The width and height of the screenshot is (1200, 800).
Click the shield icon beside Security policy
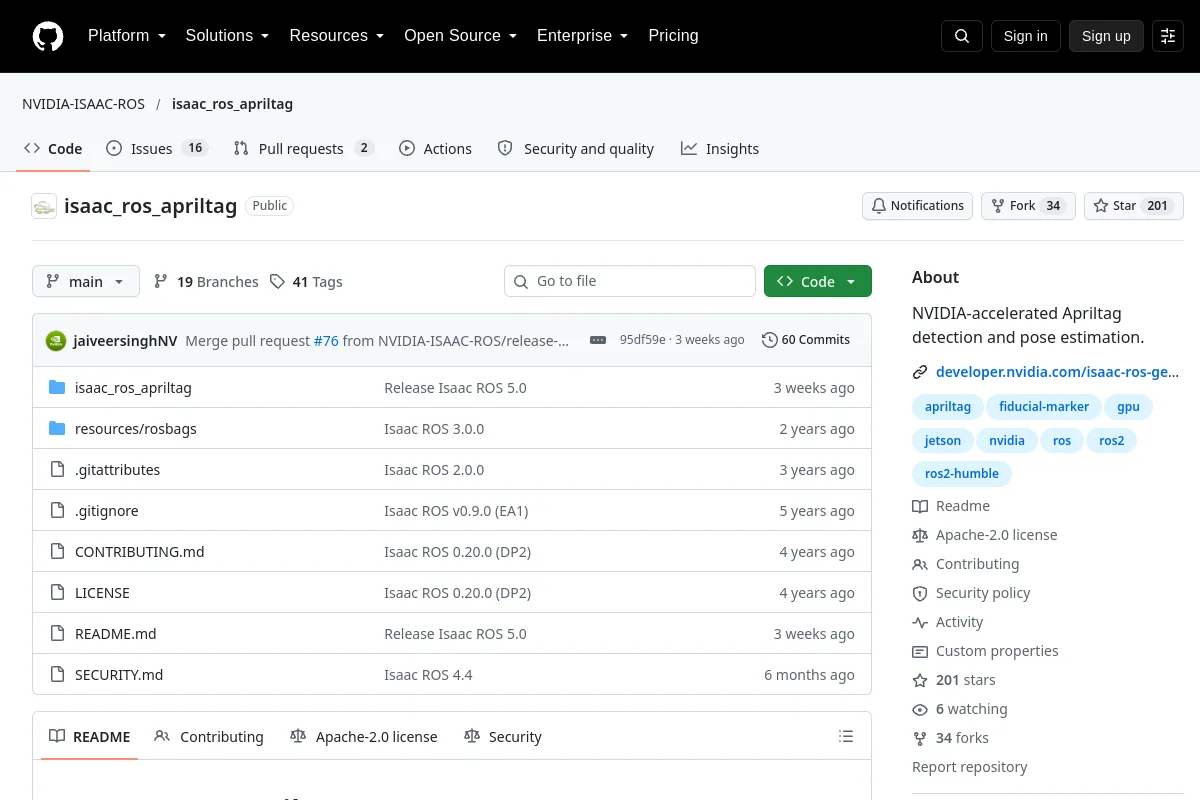[920, 593]
